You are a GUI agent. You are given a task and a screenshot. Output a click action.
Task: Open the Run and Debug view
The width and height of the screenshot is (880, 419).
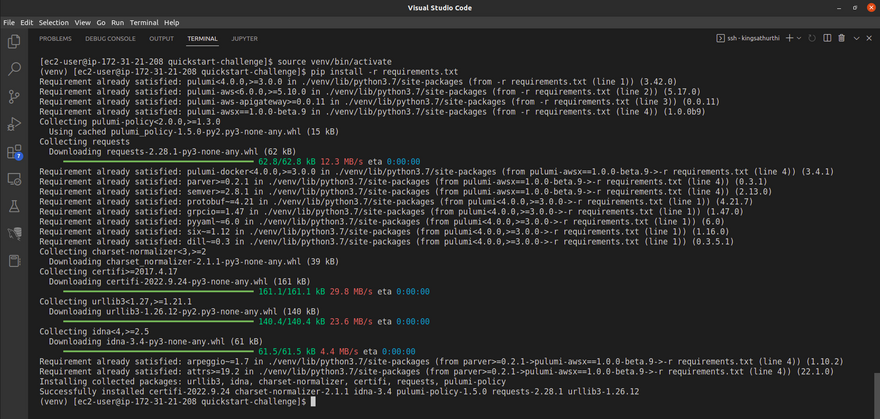[x=14, y=125]
